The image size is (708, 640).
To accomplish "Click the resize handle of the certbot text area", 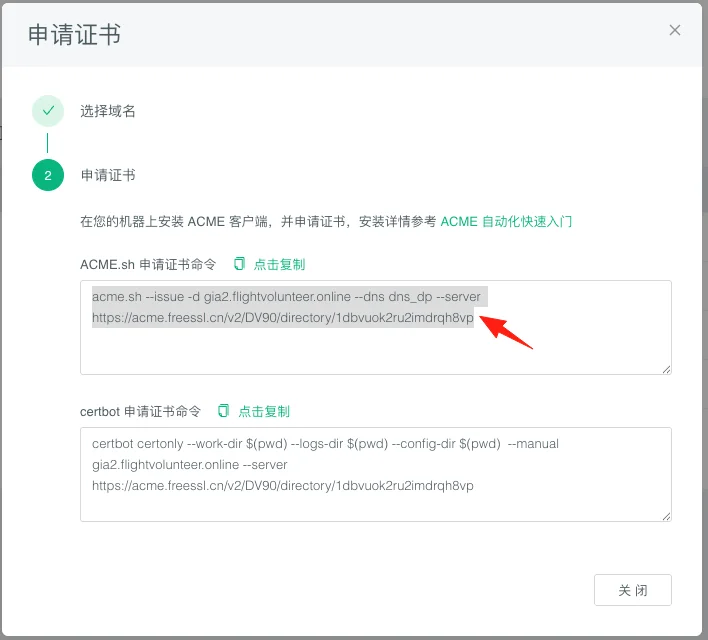I will 666,516.
